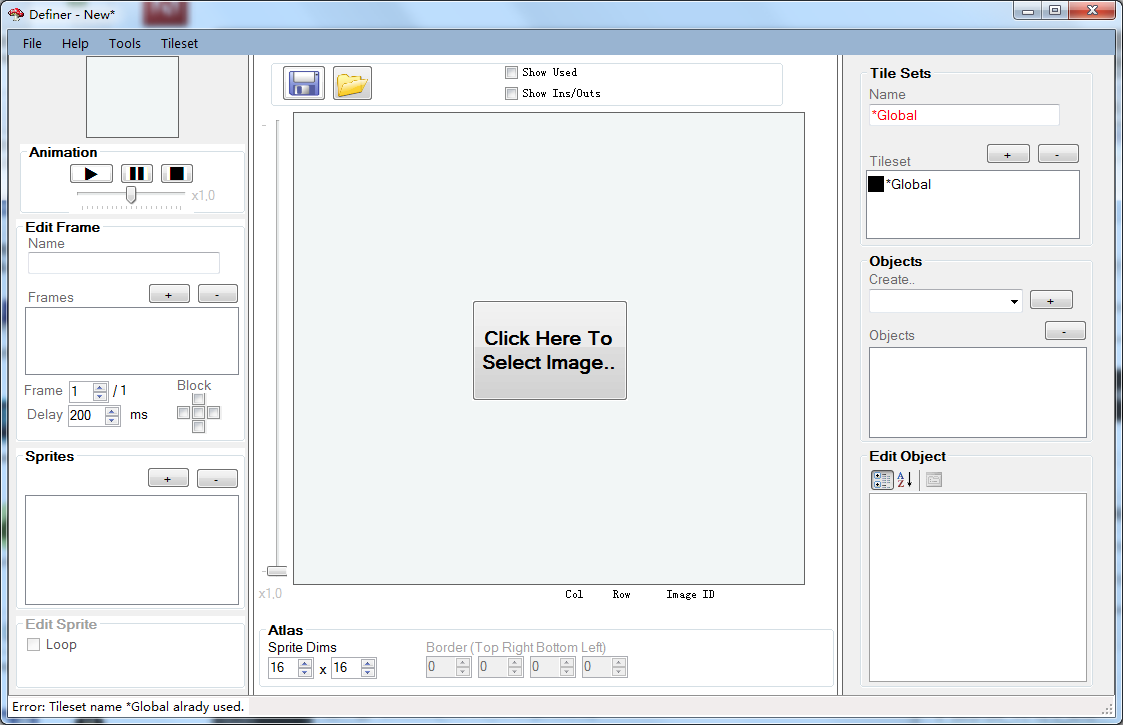This screenshot has height=725, width=1123.
Task: Pause the animation
Action: tap(137, 173)
